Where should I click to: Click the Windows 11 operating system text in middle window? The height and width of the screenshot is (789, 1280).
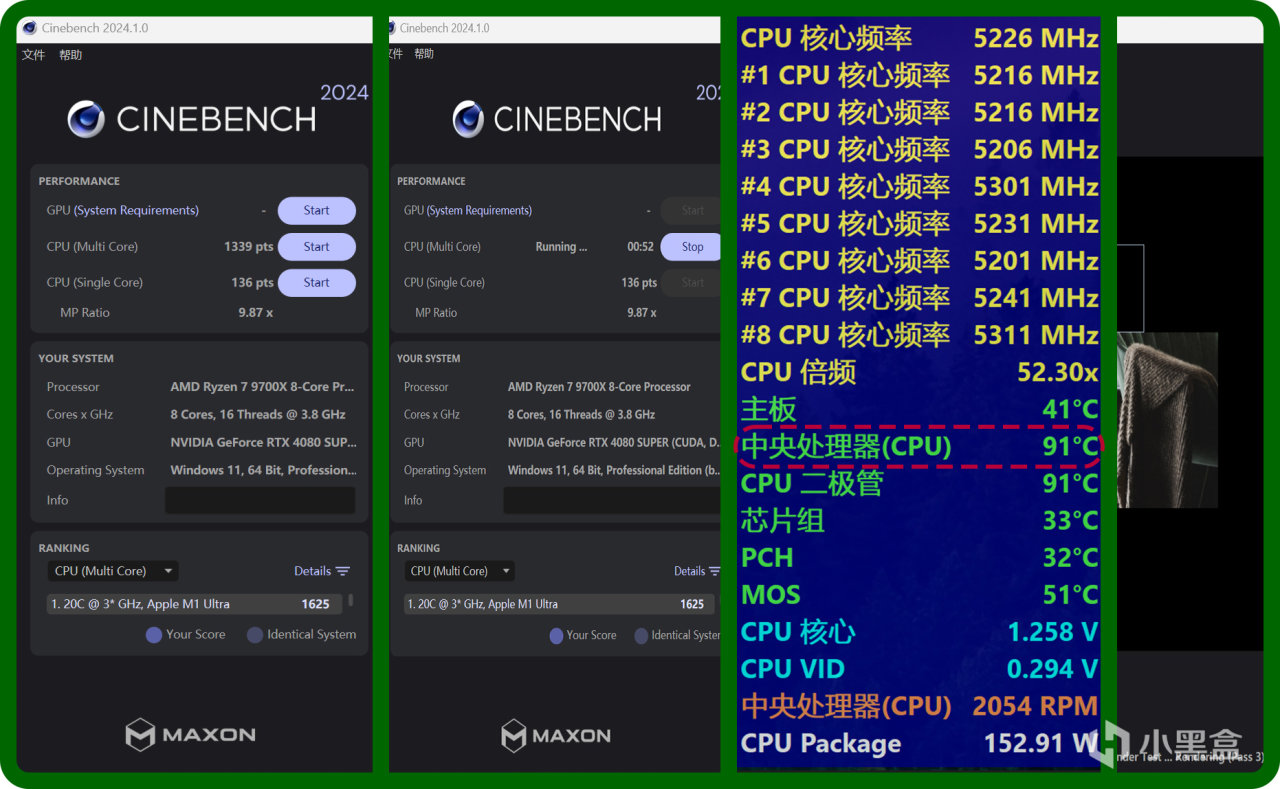614,470
